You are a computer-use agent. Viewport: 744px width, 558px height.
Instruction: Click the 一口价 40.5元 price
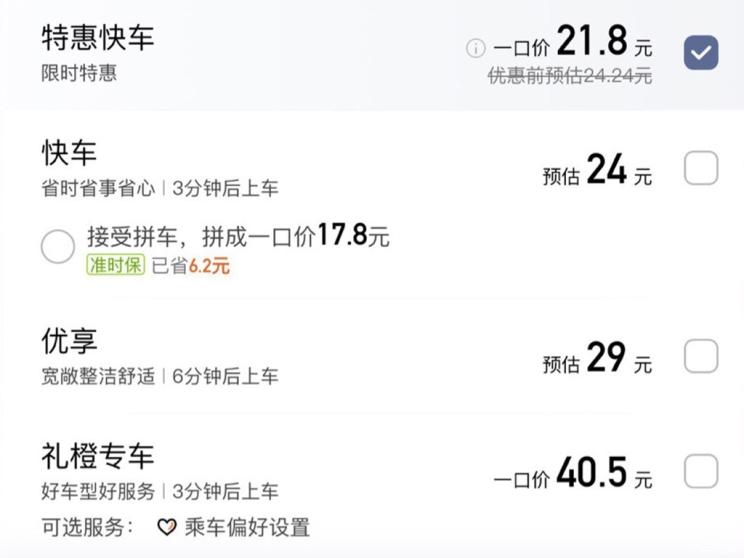[x=573, y=473]
